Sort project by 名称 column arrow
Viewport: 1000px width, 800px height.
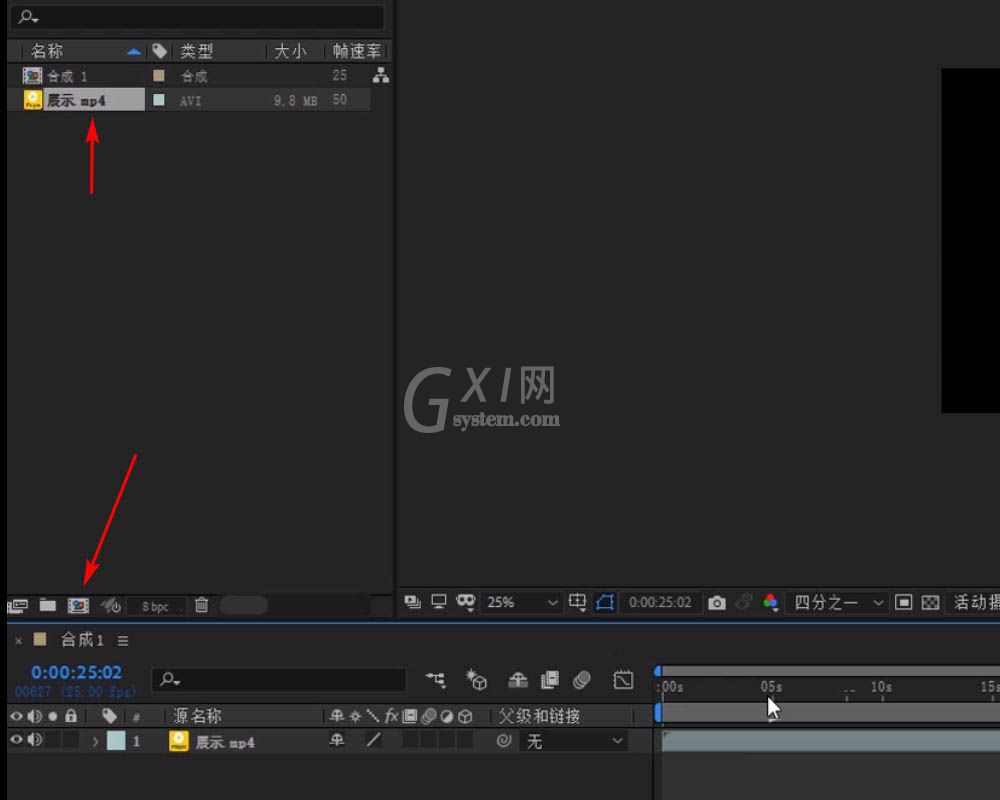click(x=133, y=52)
